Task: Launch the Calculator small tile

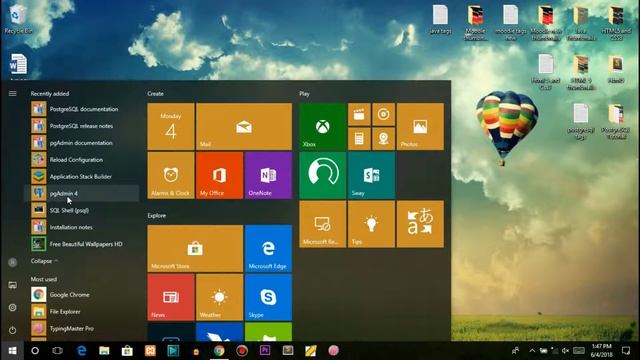Action: [359, 139]
